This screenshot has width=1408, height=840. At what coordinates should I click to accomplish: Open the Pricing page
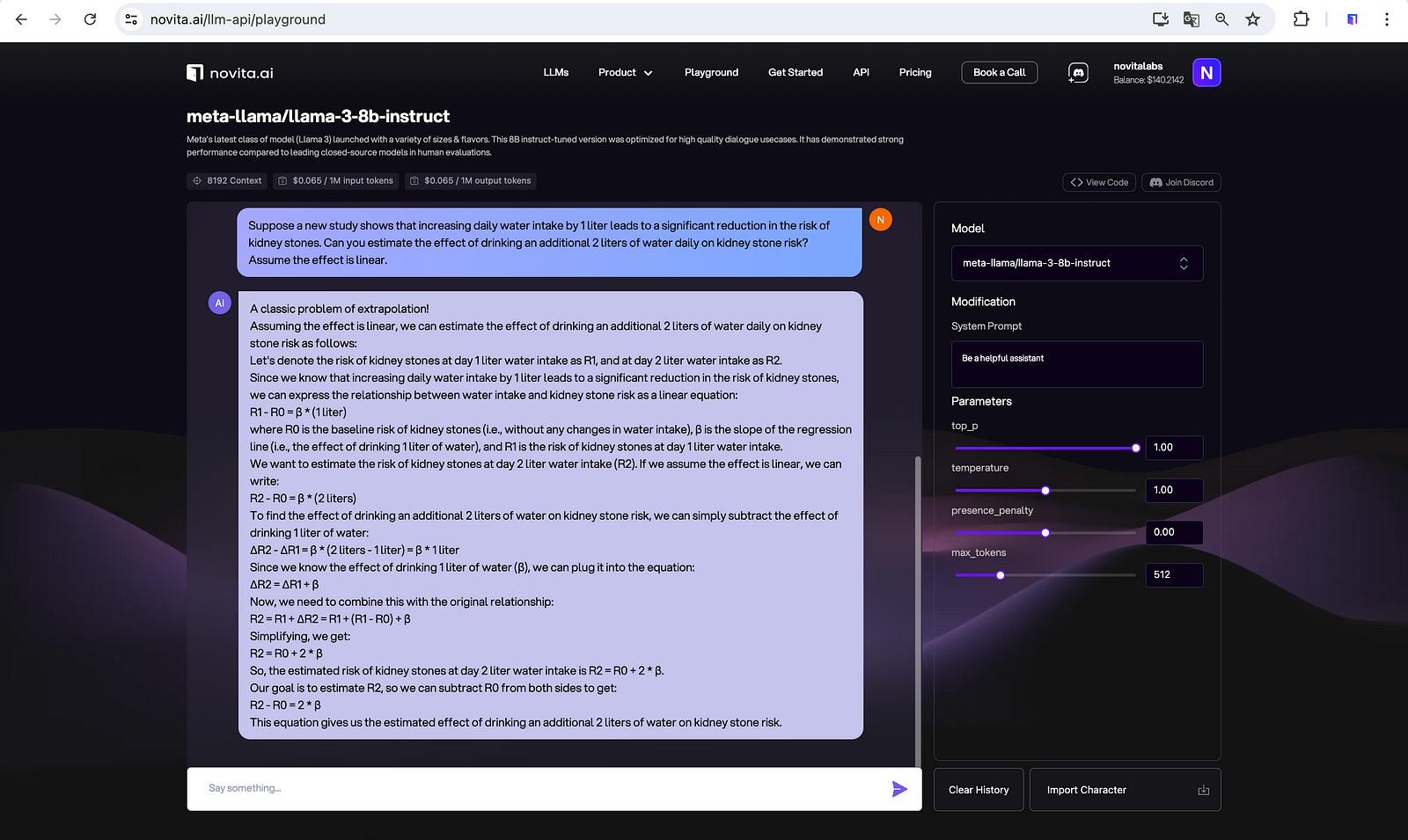click(x=915, y=73)
